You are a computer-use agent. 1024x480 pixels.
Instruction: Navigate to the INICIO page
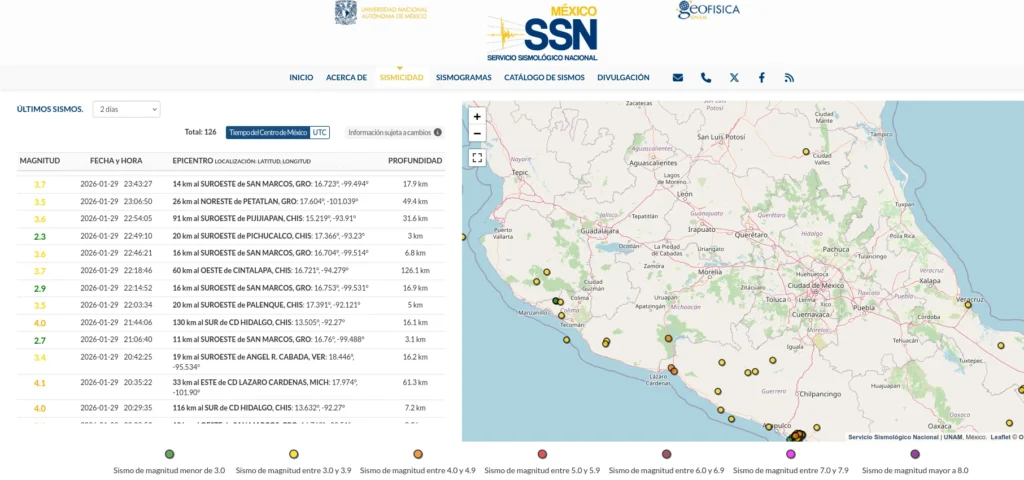(x=301, y=77)
